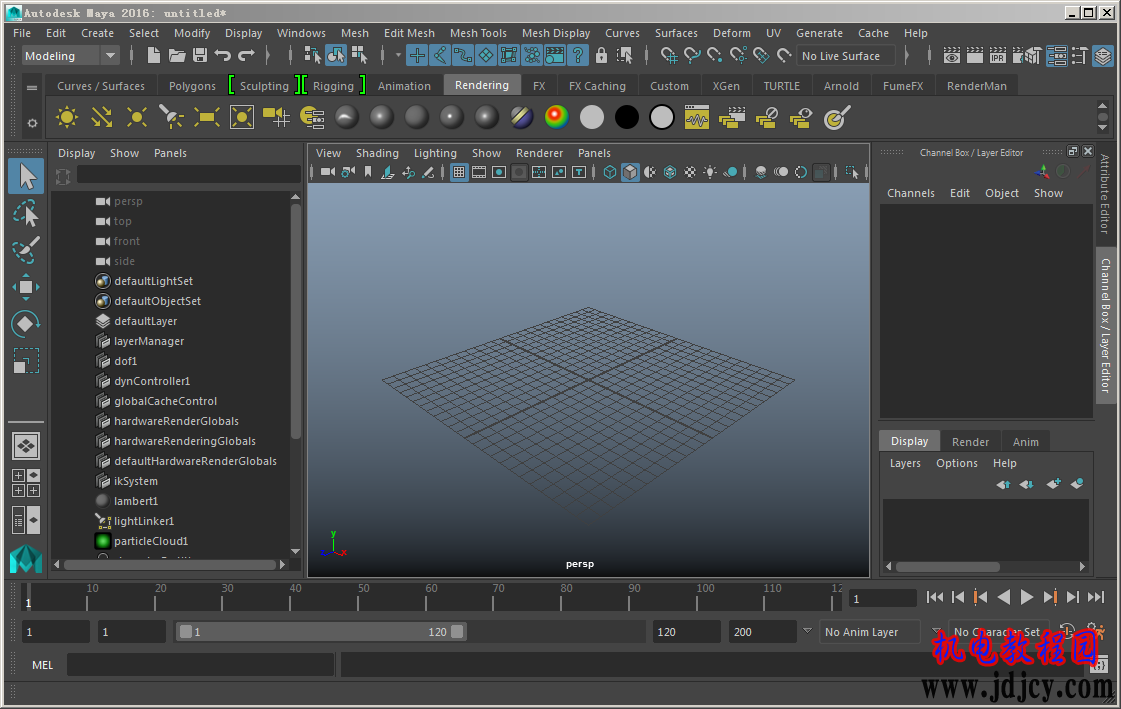The image size is (1121, 709).
Task: Create an ambient light from the Rendering shelf
Action: tap(66, 117)
